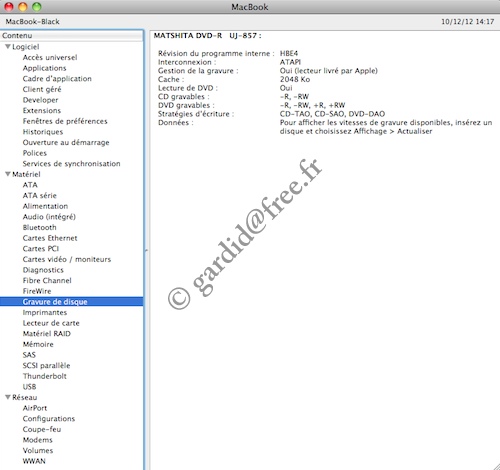Select ATA série item
The image size is (500, 470).
tap(40, 196)
